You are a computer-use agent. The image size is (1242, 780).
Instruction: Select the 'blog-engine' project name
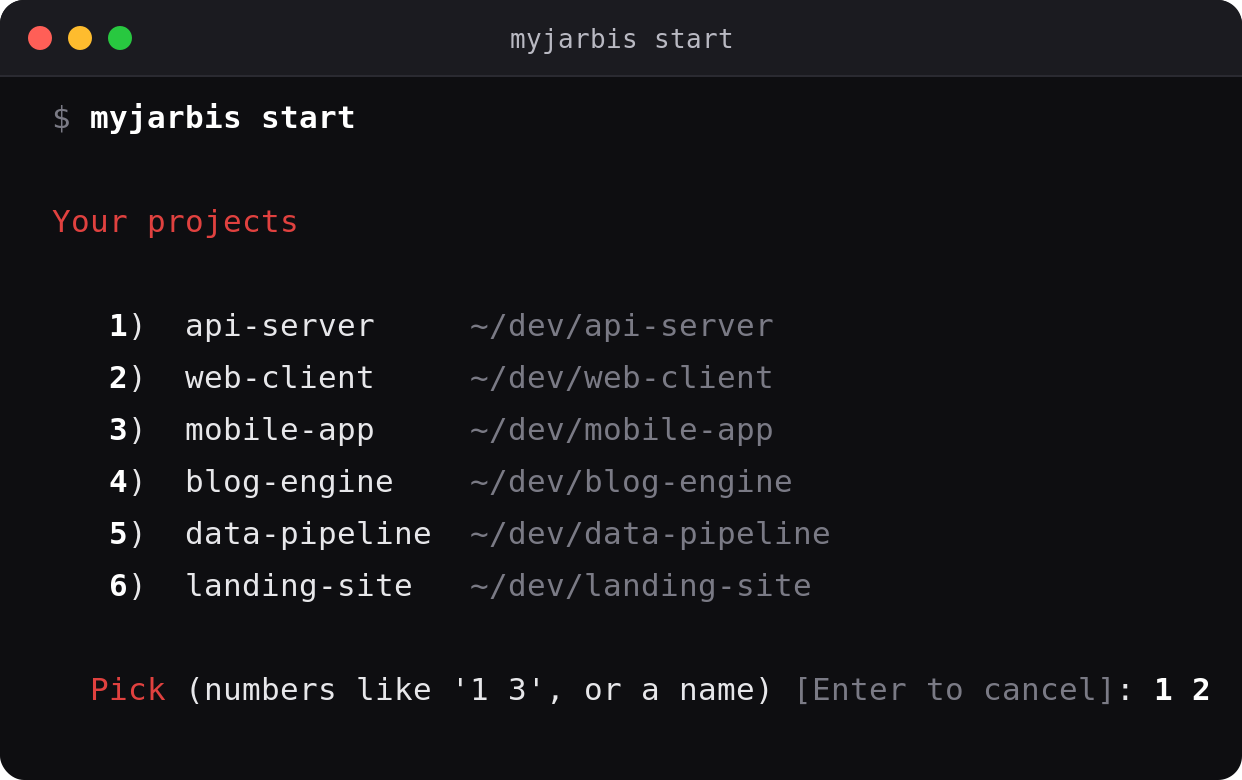point(289,482)
